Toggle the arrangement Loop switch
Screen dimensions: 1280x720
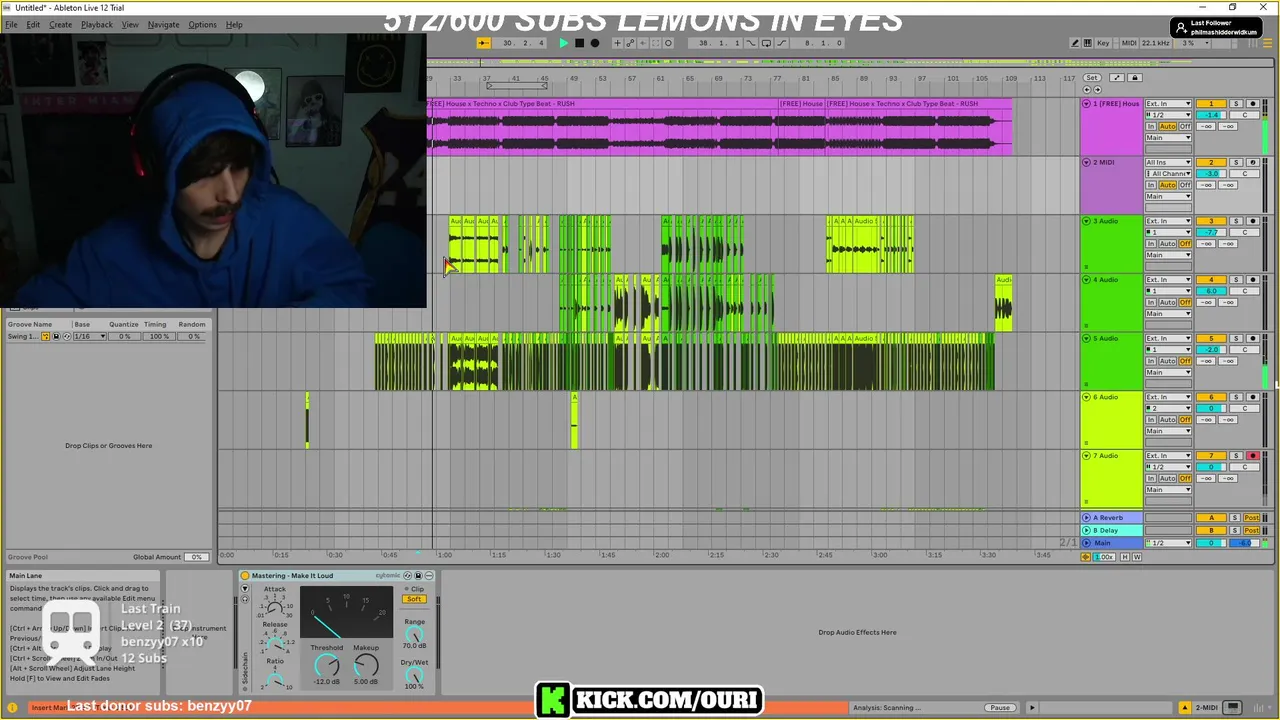766,43
